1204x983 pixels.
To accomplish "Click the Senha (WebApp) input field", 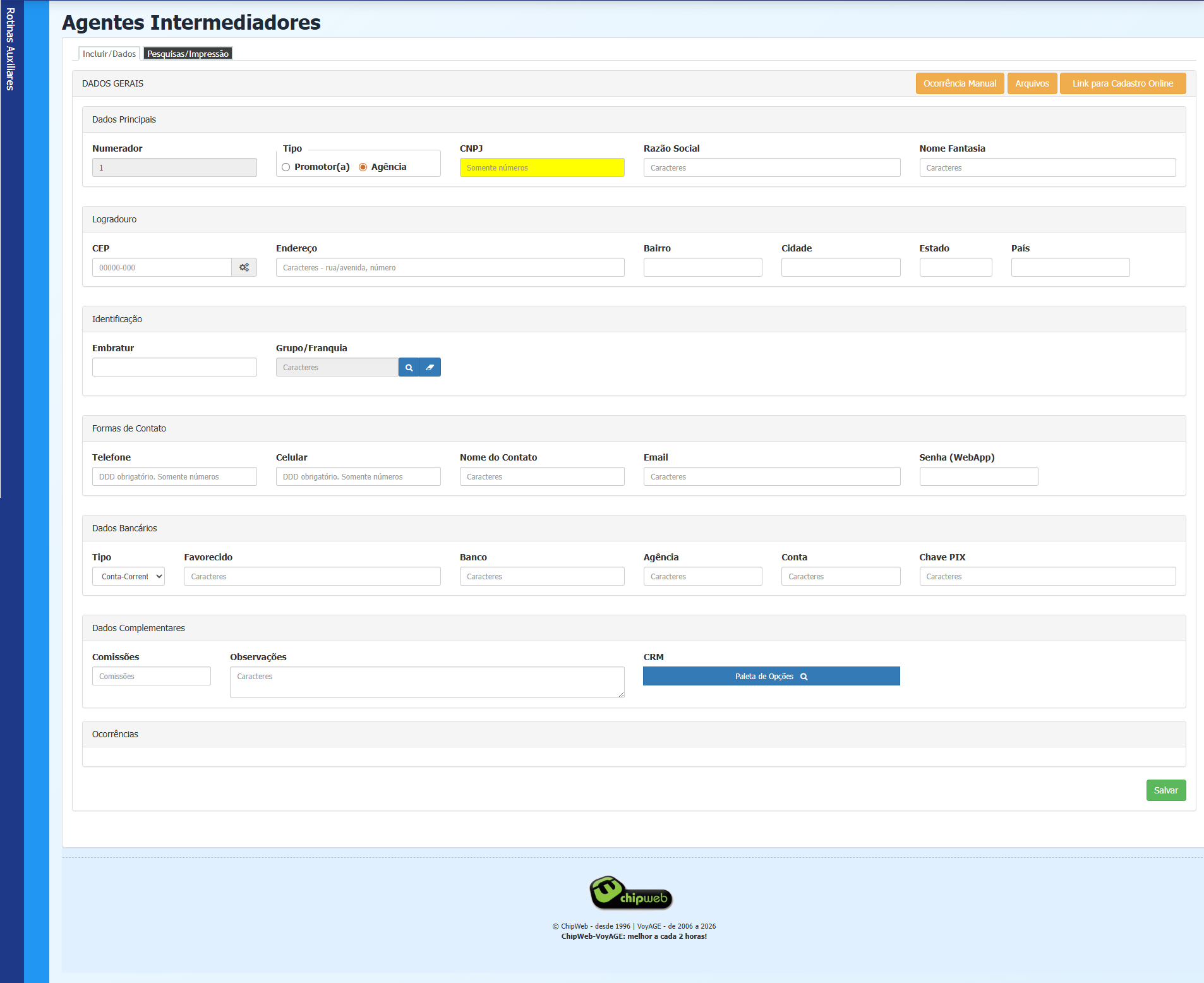I will click(978, 476).
